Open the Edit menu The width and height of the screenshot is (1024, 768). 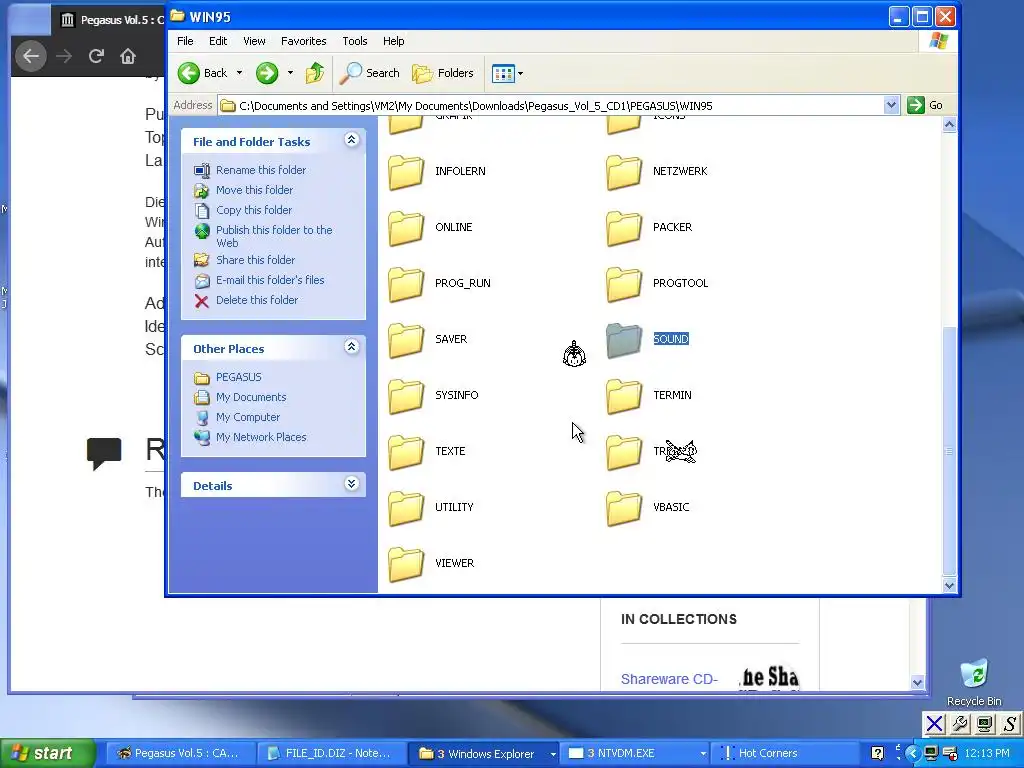tap(217, 40)
